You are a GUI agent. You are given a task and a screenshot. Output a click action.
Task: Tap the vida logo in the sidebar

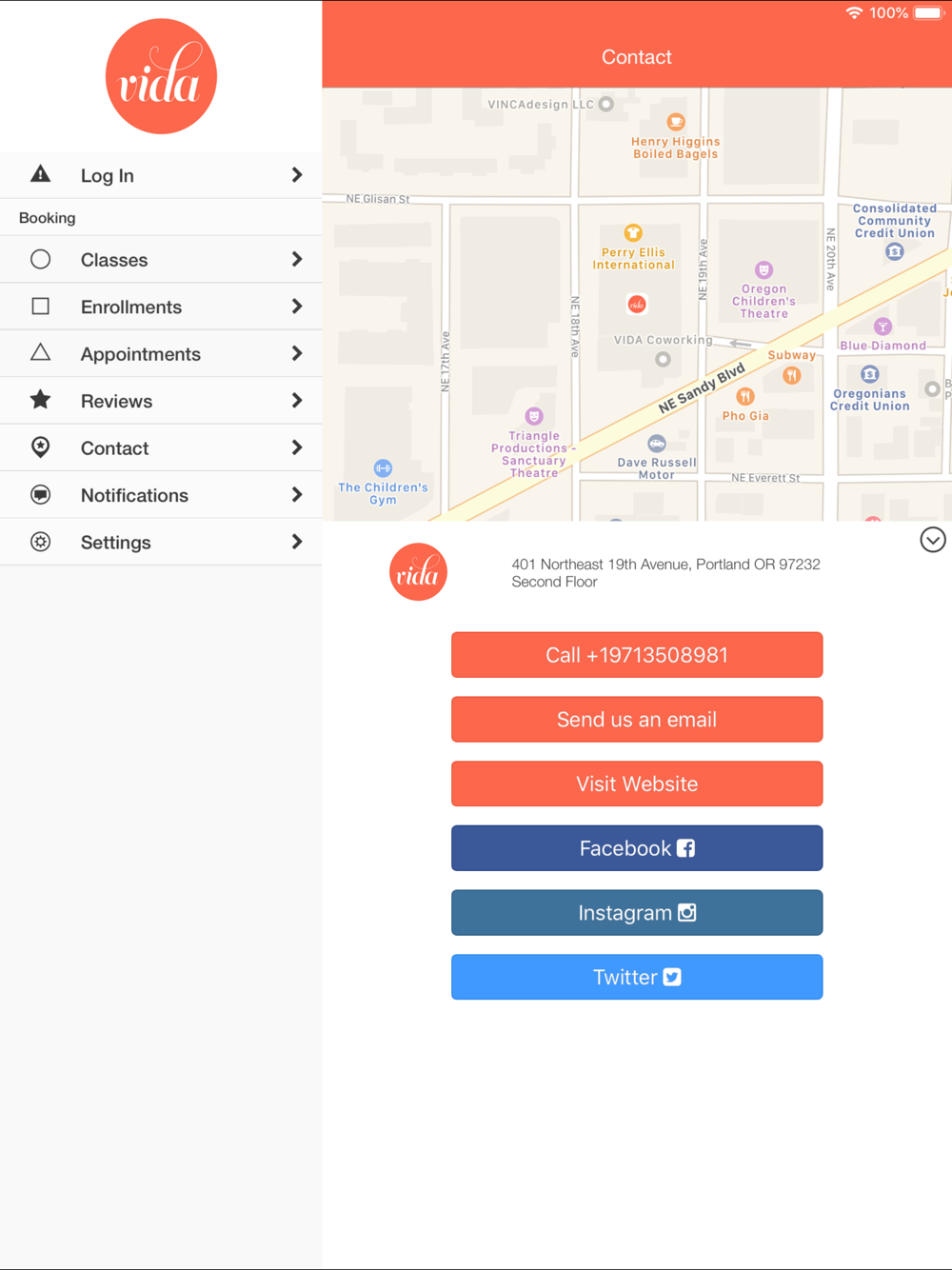[161, 76]
